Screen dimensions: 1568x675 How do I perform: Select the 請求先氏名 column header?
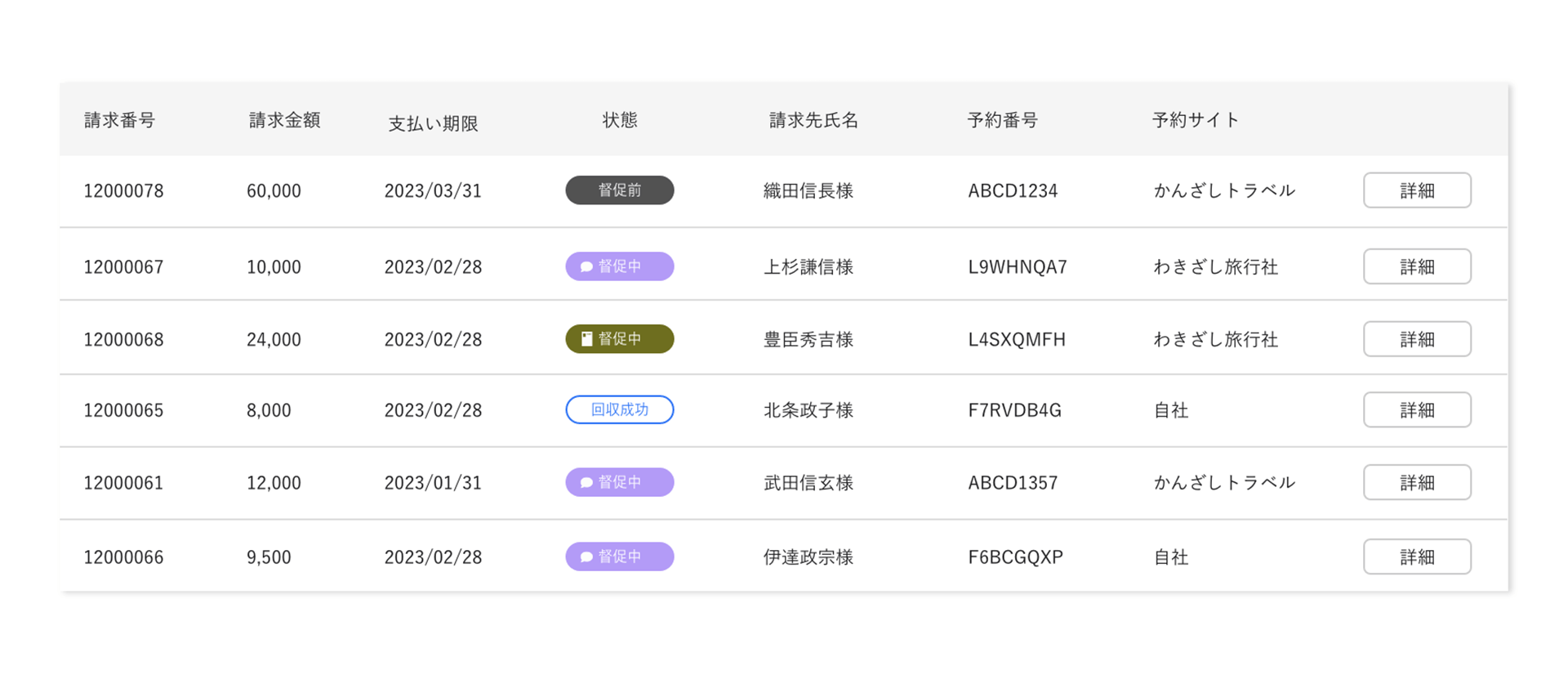(813, 120)
